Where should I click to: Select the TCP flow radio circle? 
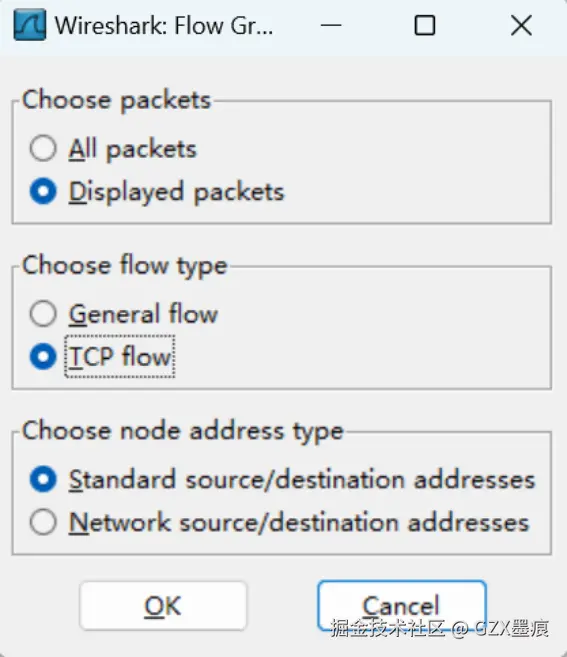(43, 357)
